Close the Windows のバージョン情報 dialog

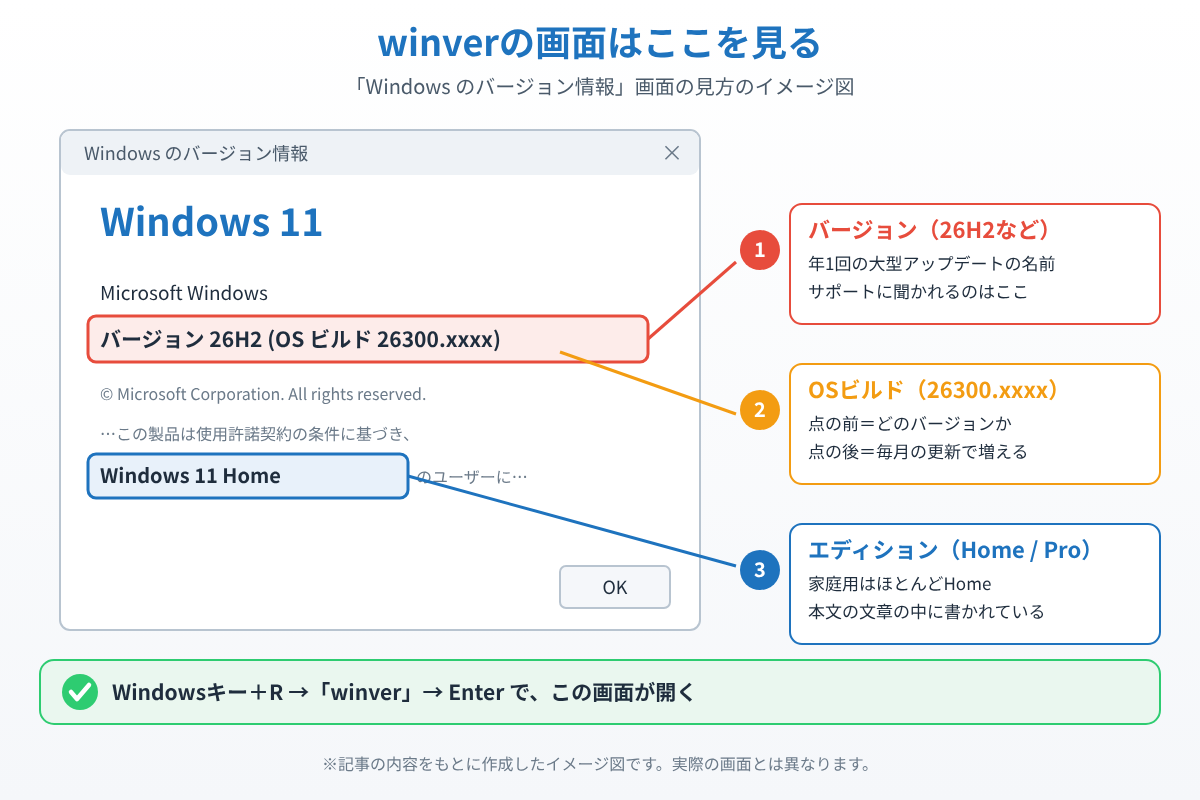tap(672, 153)
